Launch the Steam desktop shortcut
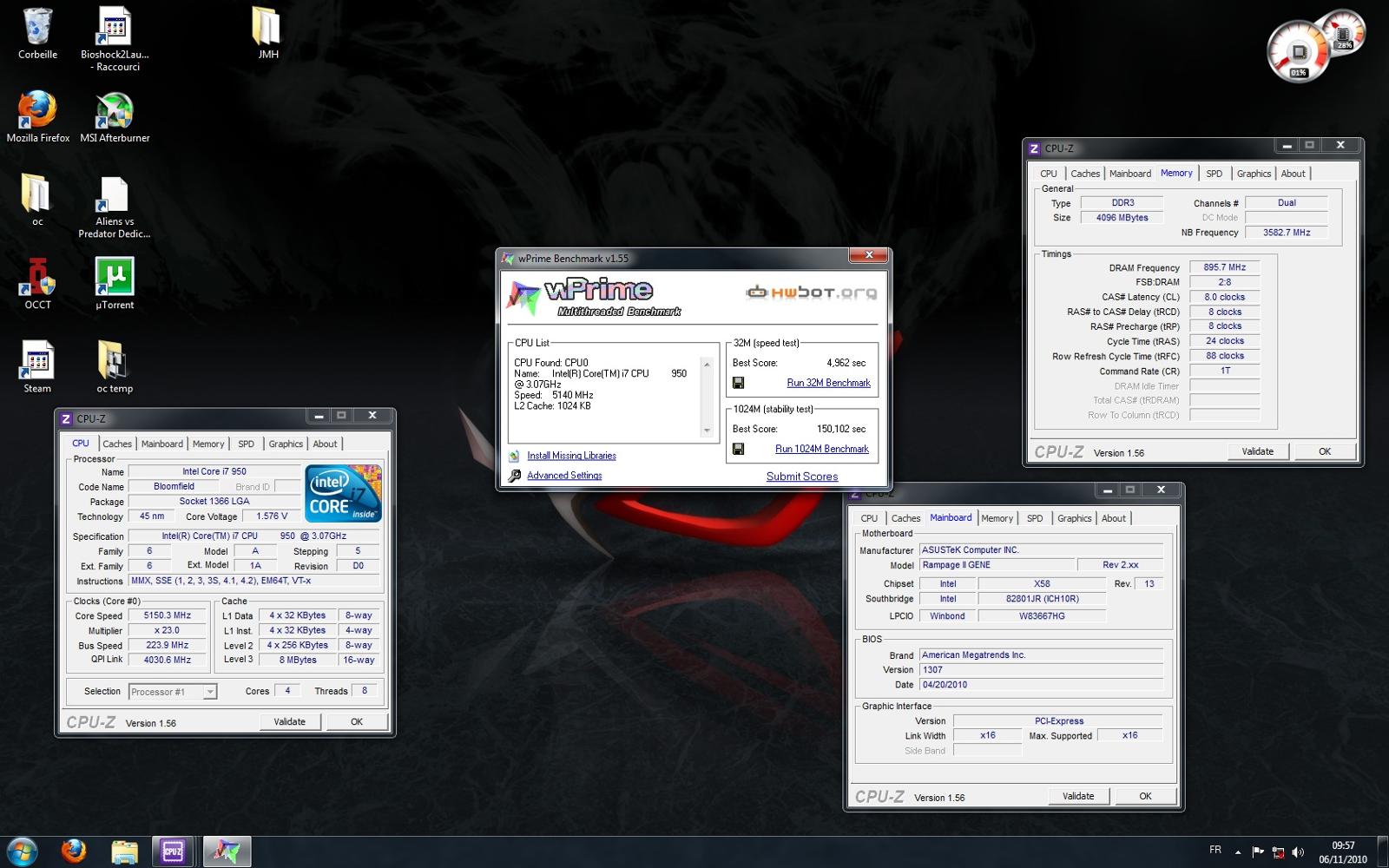This screenshot has height=868, width=1389. 37,360
